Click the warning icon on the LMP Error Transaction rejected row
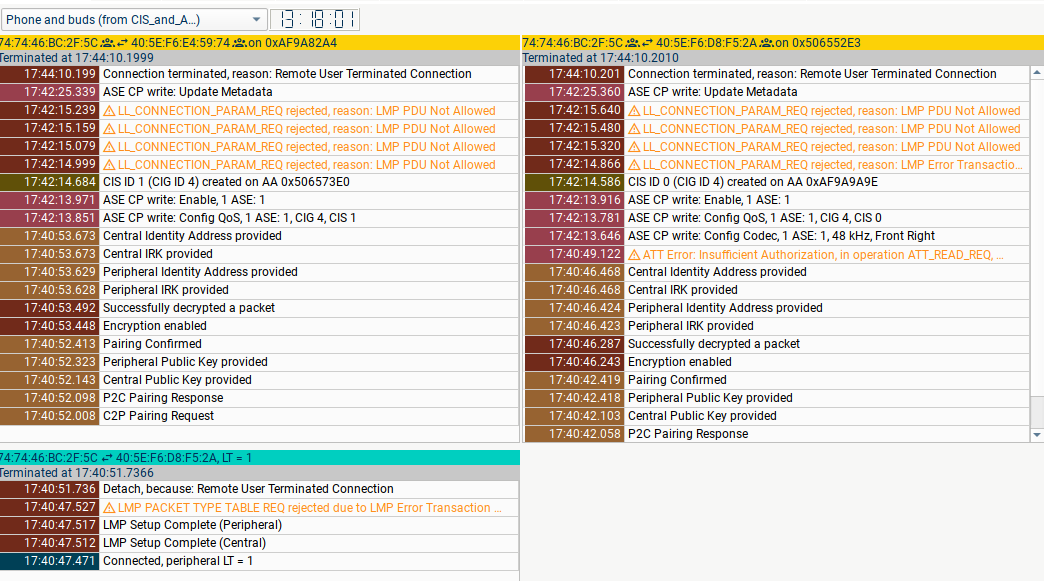This screenshot has width=1044, height=581. (x=633, y=164)
